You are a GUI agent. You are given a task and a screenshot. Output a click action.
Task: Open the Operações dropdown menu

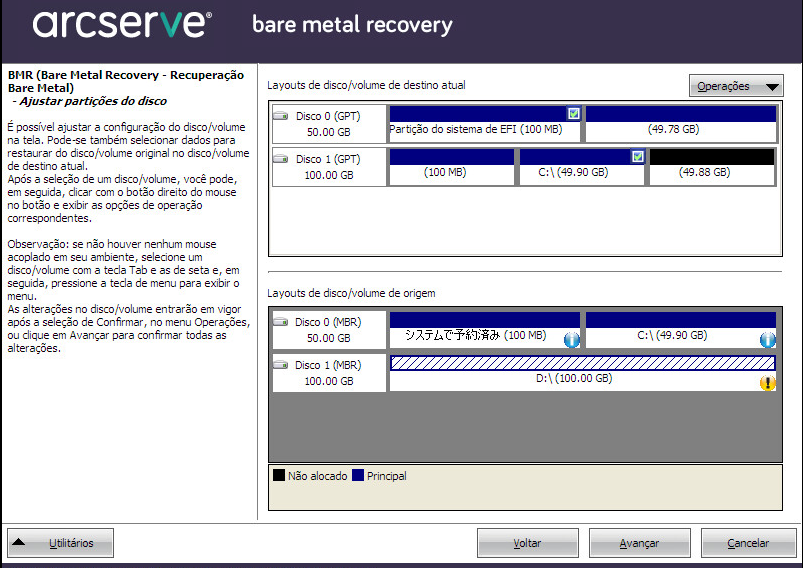pyautogui.click(x=736, y=86)
